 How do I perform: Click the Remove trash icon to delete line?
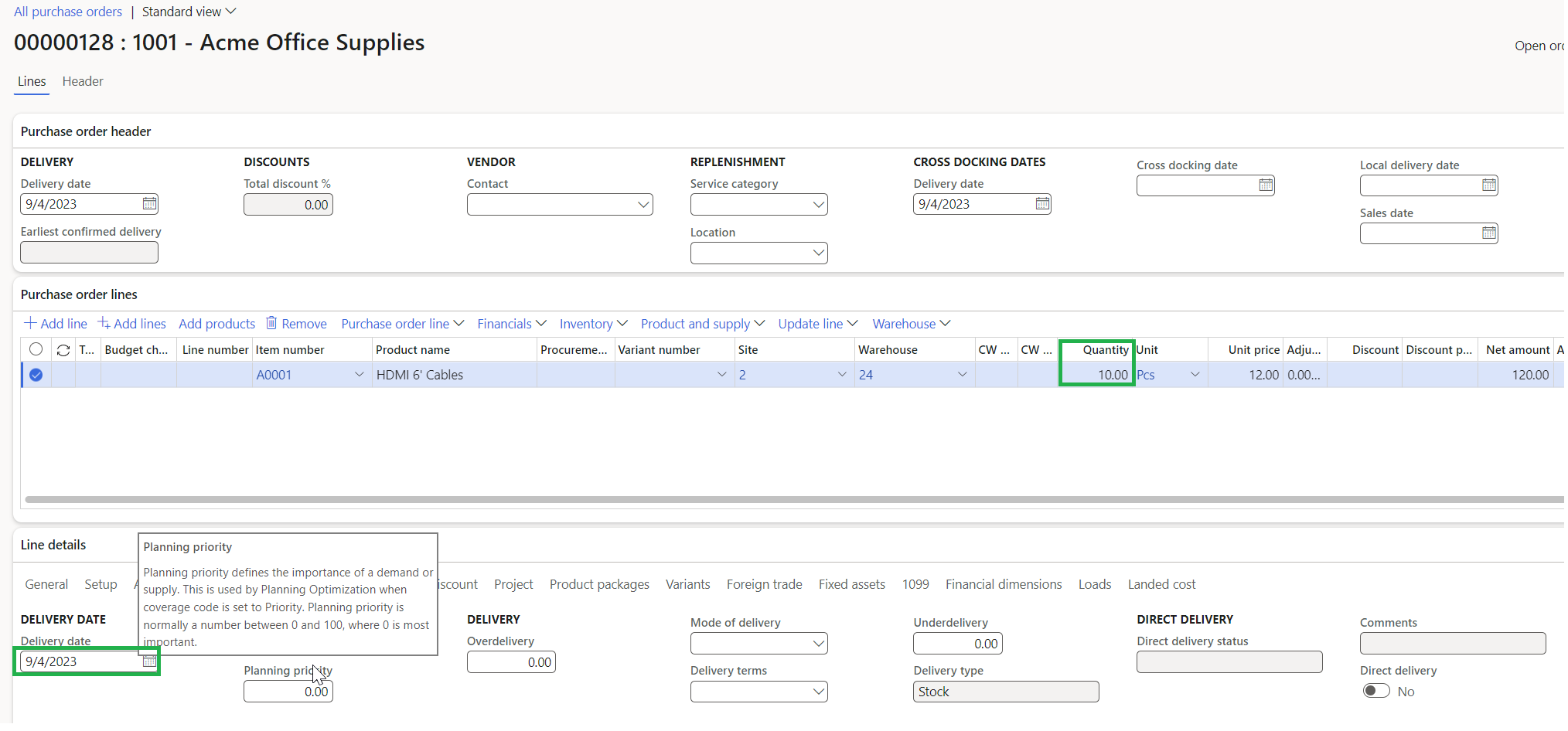click(x=271, y=323)
